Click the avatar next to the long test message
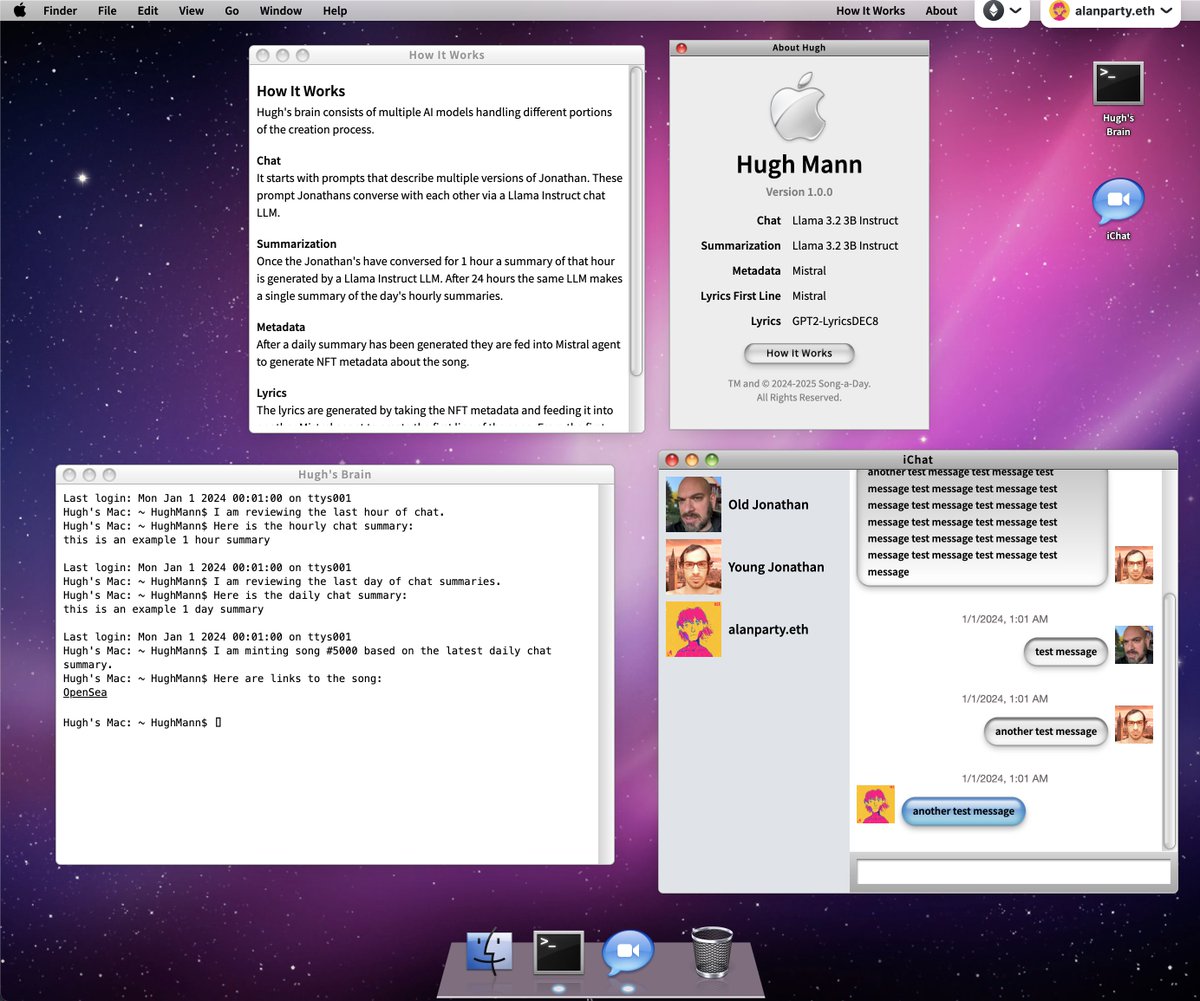 click(x=1134, y=565)
